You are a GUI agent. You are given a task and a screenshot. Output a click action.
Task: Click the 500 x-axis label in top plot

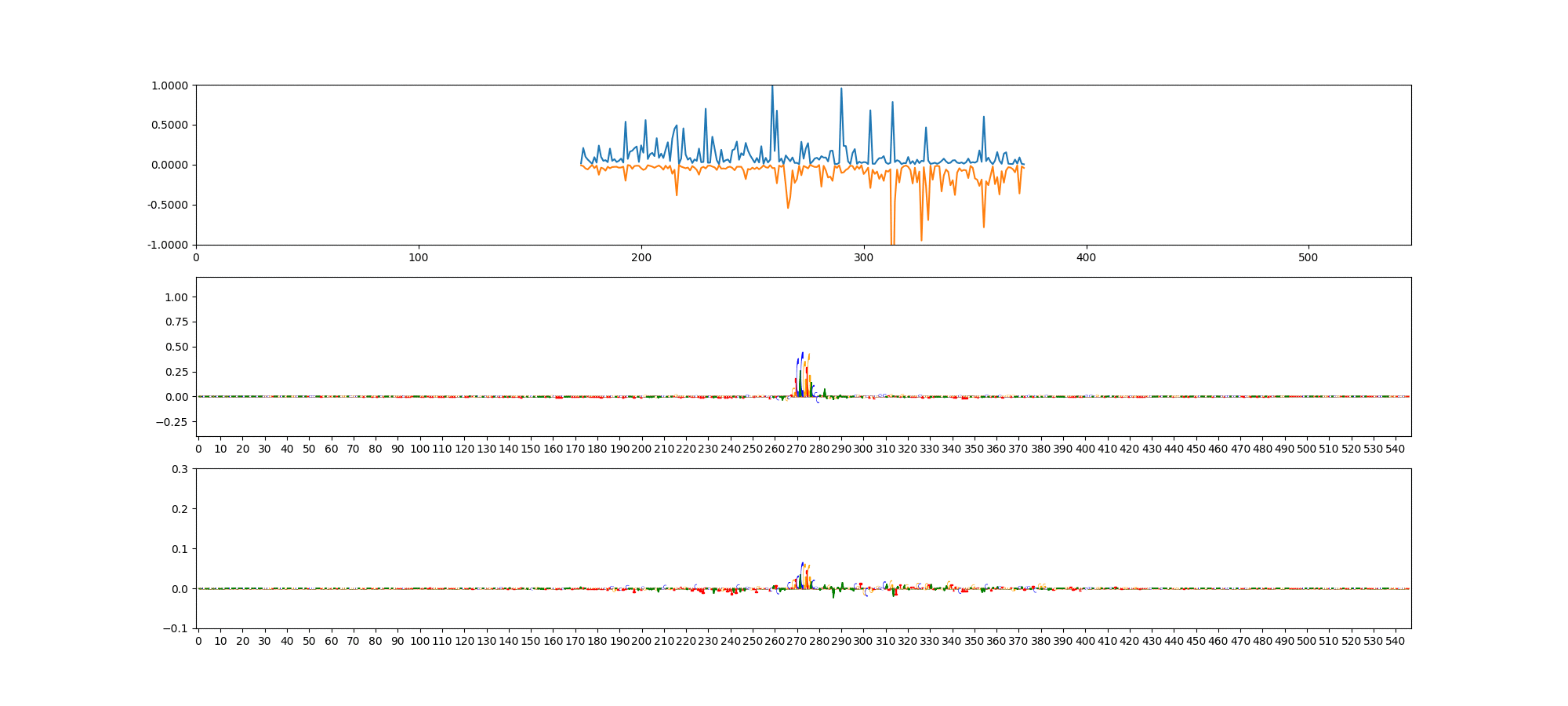click(x=1308, y=257)
